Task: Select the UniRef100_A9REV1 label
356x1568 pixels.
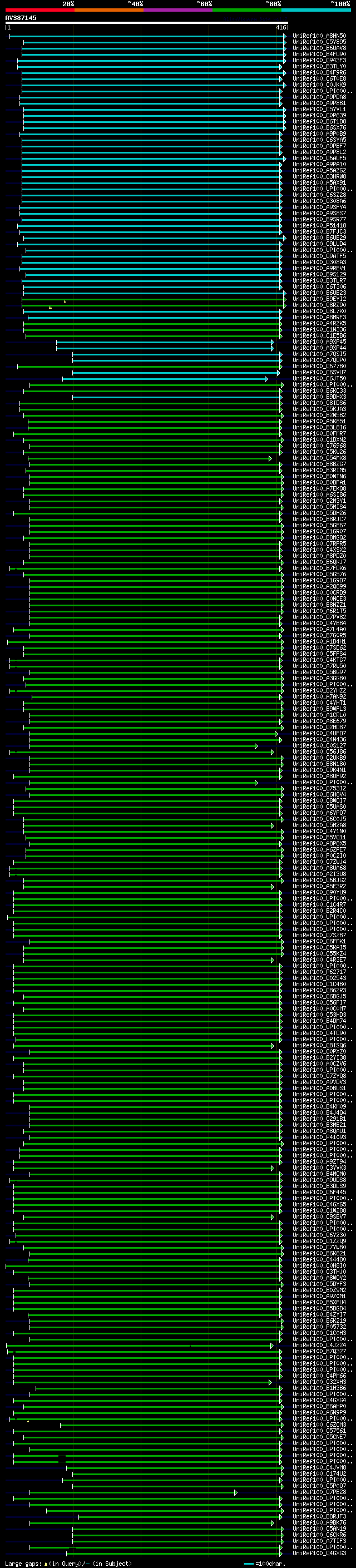Action: pyautogui.click(x=319, y=269)
